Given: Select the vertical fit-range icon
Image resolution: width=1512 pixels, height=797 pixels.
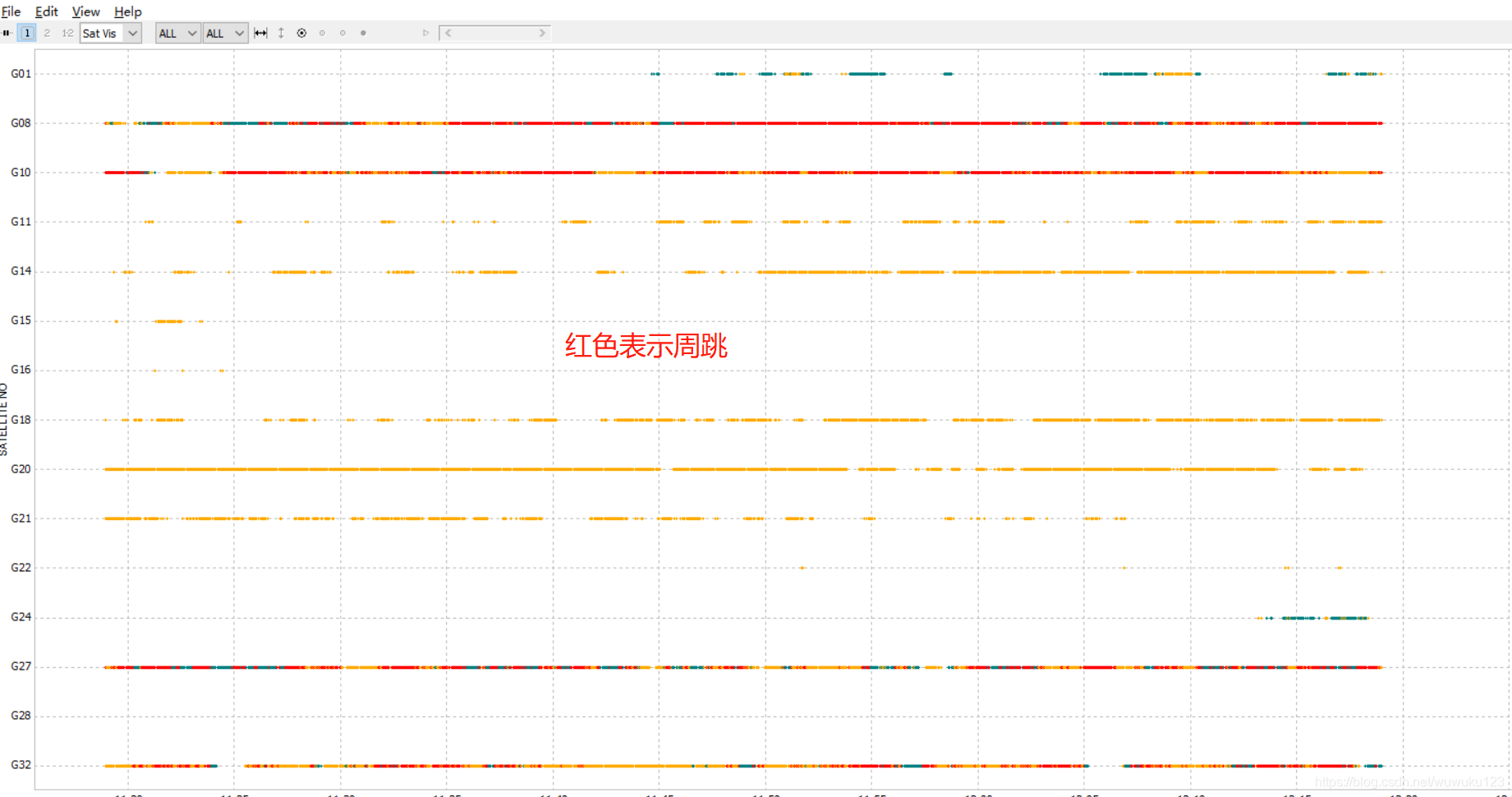Looking at the screenshot, I should (x=281, y=33).
